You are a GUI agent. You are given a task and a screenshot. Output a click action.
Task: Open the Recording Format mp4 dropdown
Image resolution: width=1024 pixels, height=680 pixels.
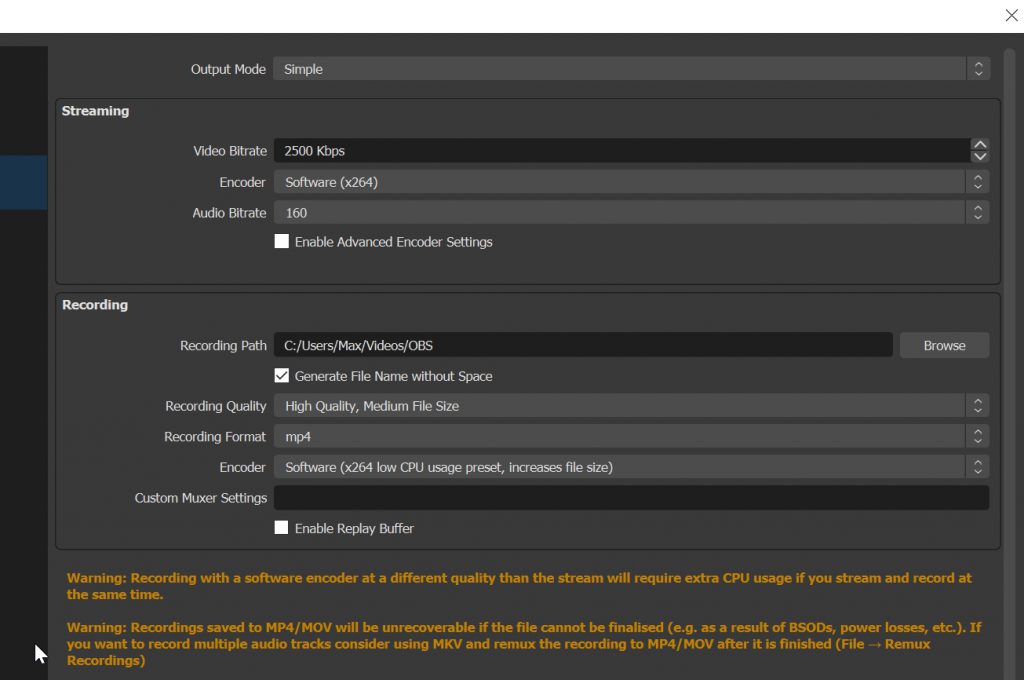[x=620, y=437]
